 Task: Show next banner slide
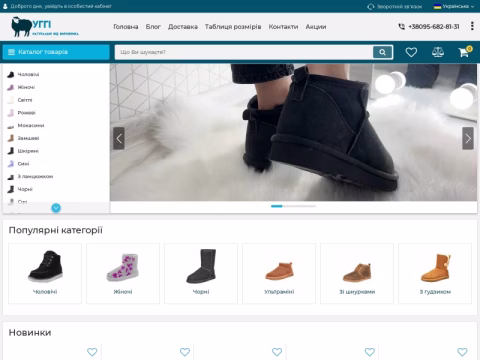[x=468, y=138]
